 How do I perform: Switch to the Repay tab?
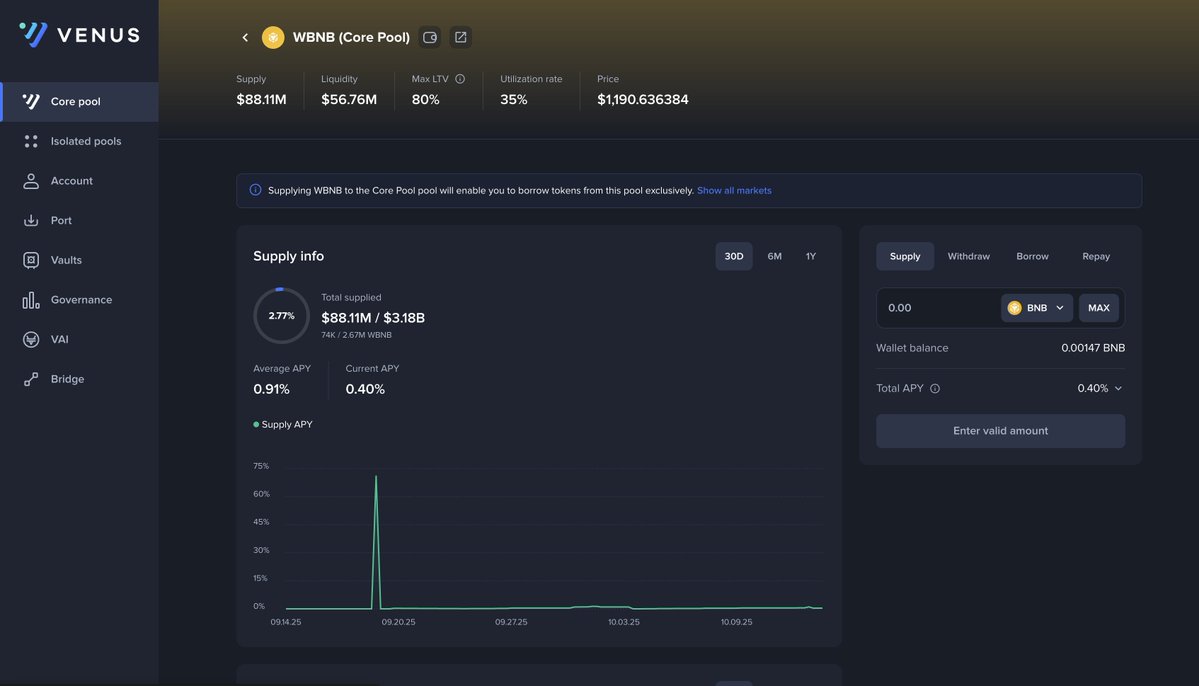tap(1096, 256)
